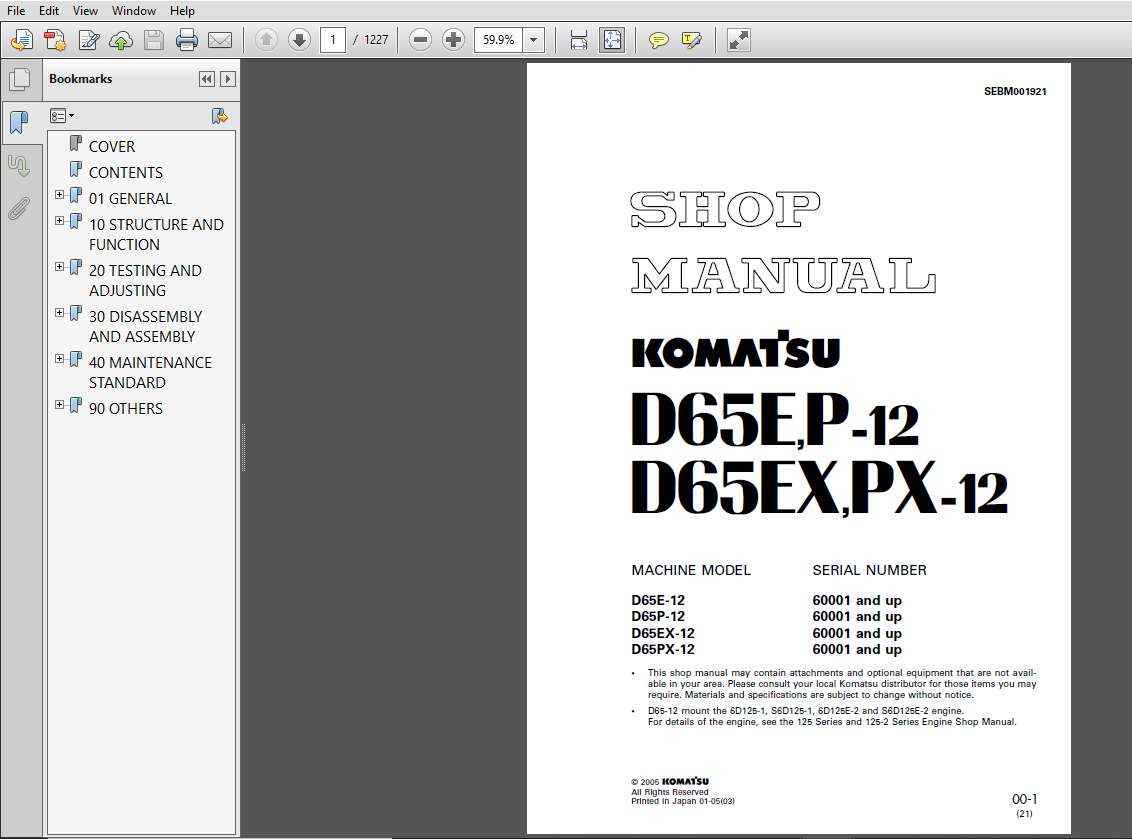The image size is (1132, 839).
Task: Collapse the Bookmarks panel with the double-left arrow
Action: pyautogui.click(x=206, y=79)
